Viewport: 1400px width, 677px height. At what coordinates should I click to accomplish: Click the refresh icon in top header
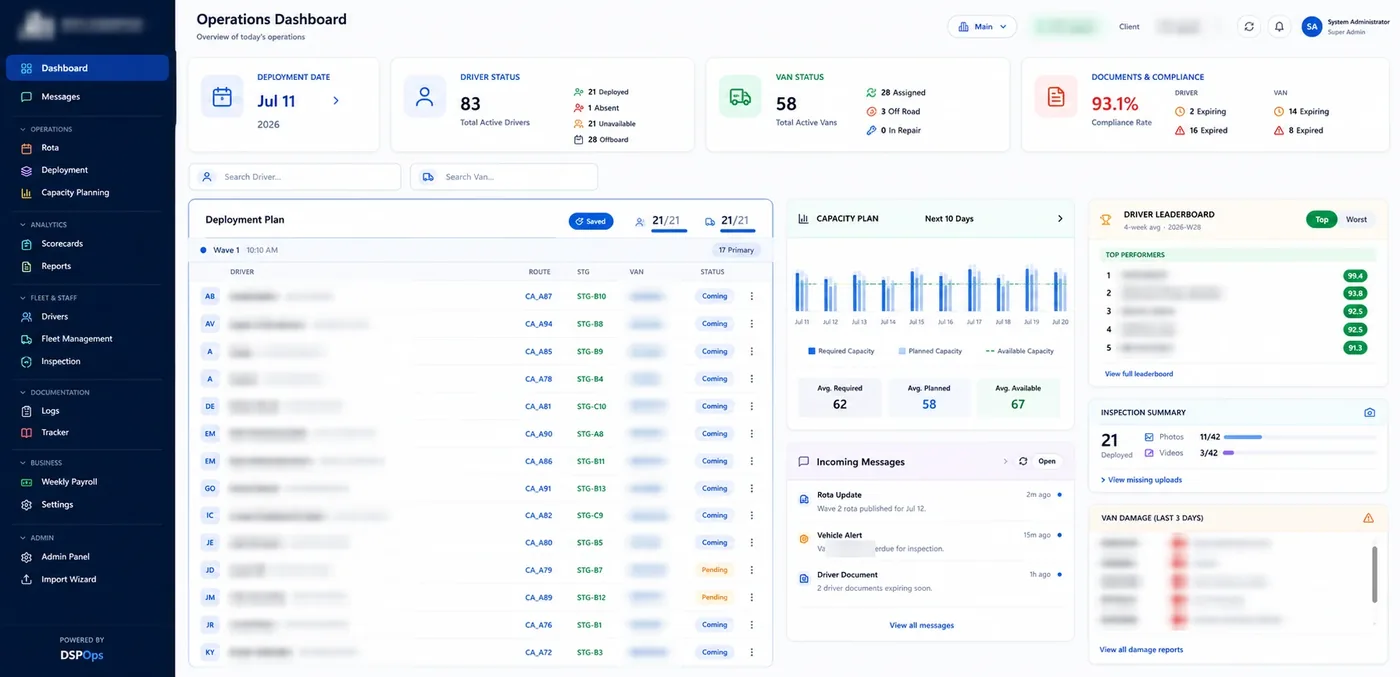coord(1249,27)
